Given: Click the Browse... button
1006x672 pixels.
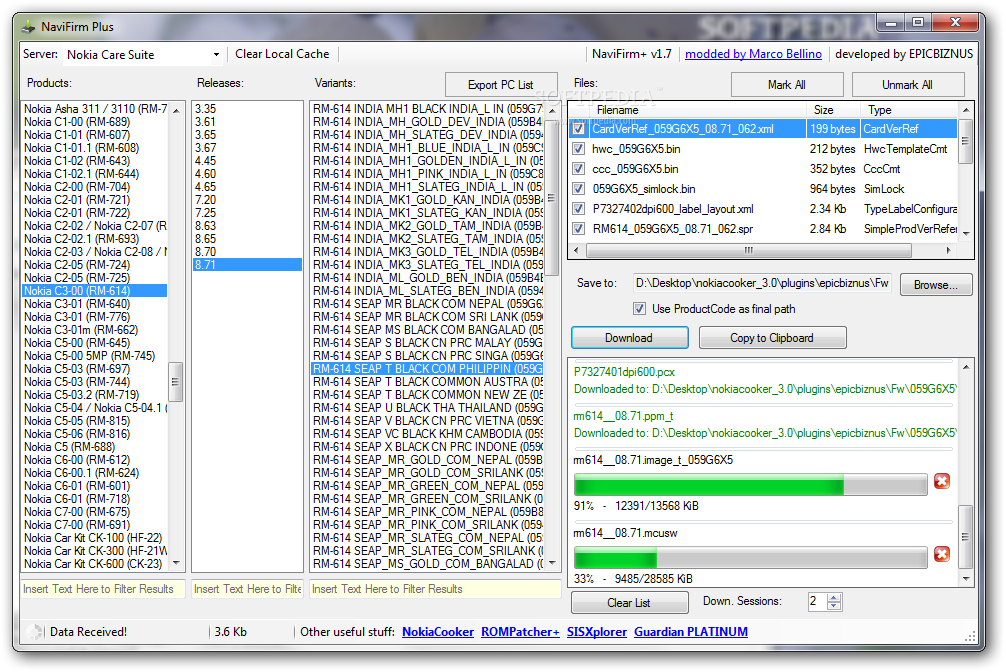Looking at the screenshot, I should click(935, 285).
